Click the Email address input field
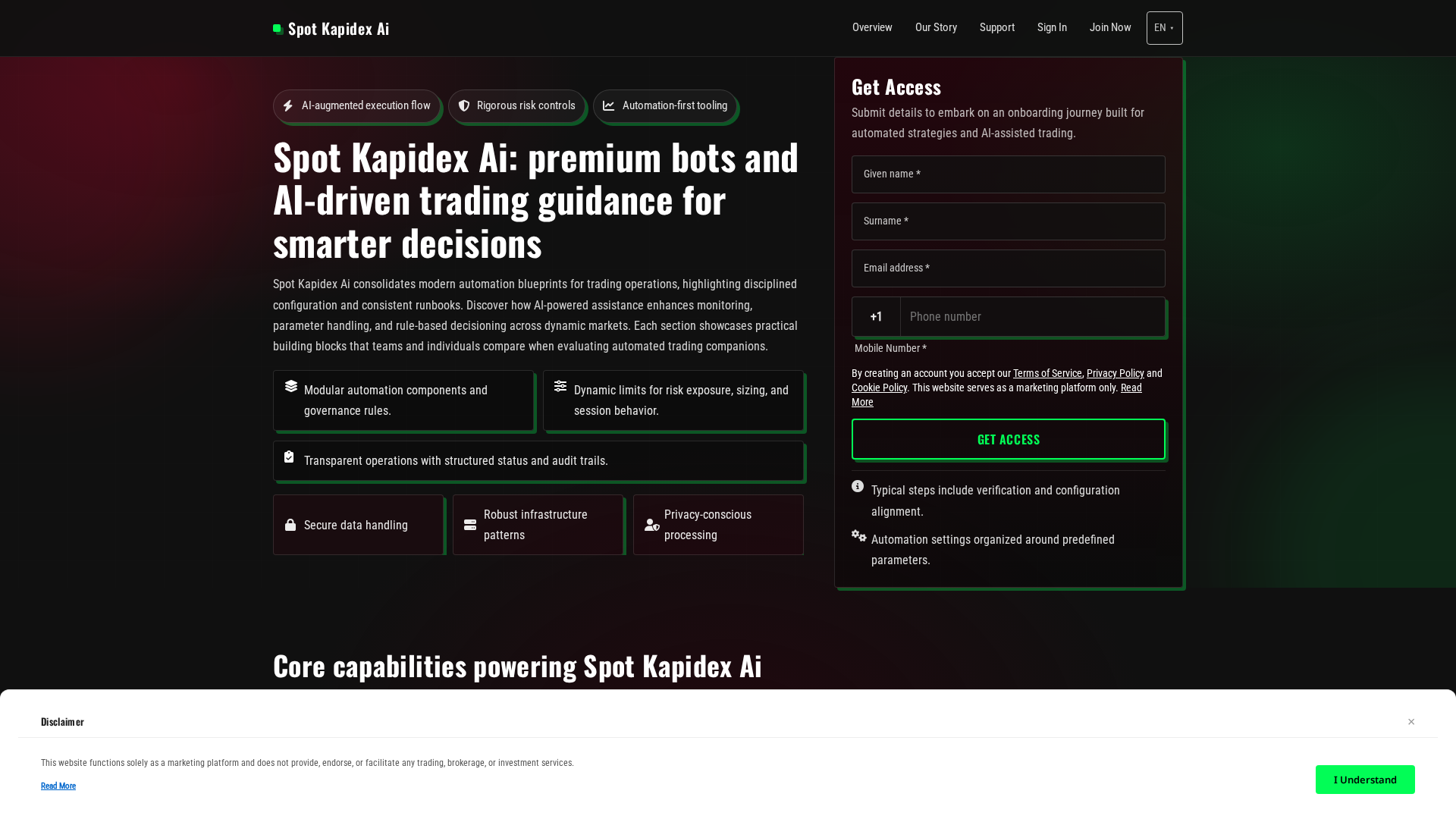The height and width of the screenshot is (819, 1456). [x=1008, y=268]
